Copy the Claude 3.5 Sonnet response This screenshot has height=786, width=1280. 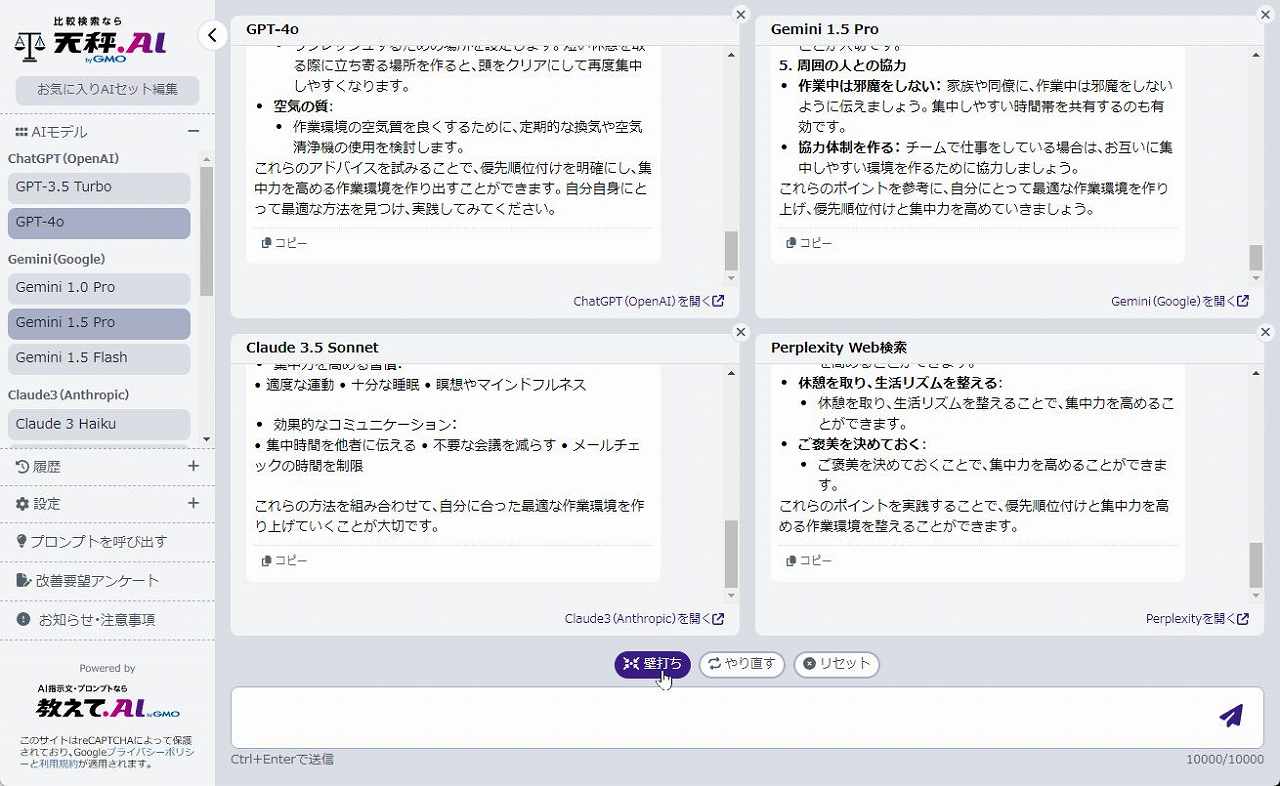click(284, 561)
